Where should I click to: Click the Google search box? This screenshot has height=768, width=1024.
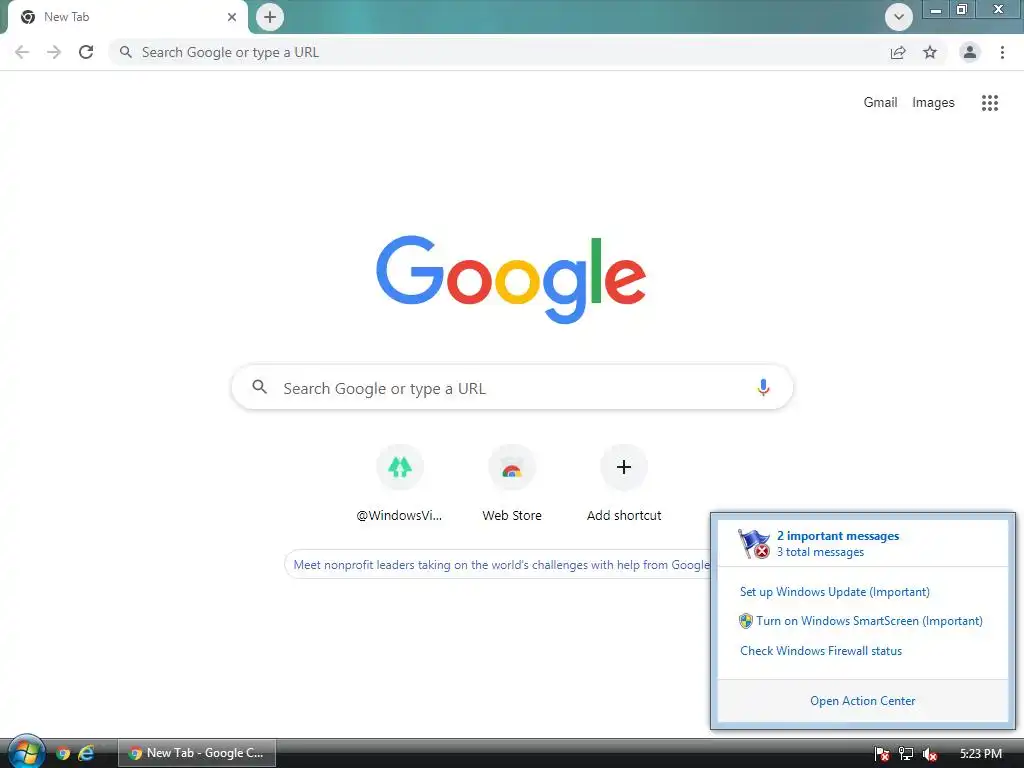[x=512, y=388]
